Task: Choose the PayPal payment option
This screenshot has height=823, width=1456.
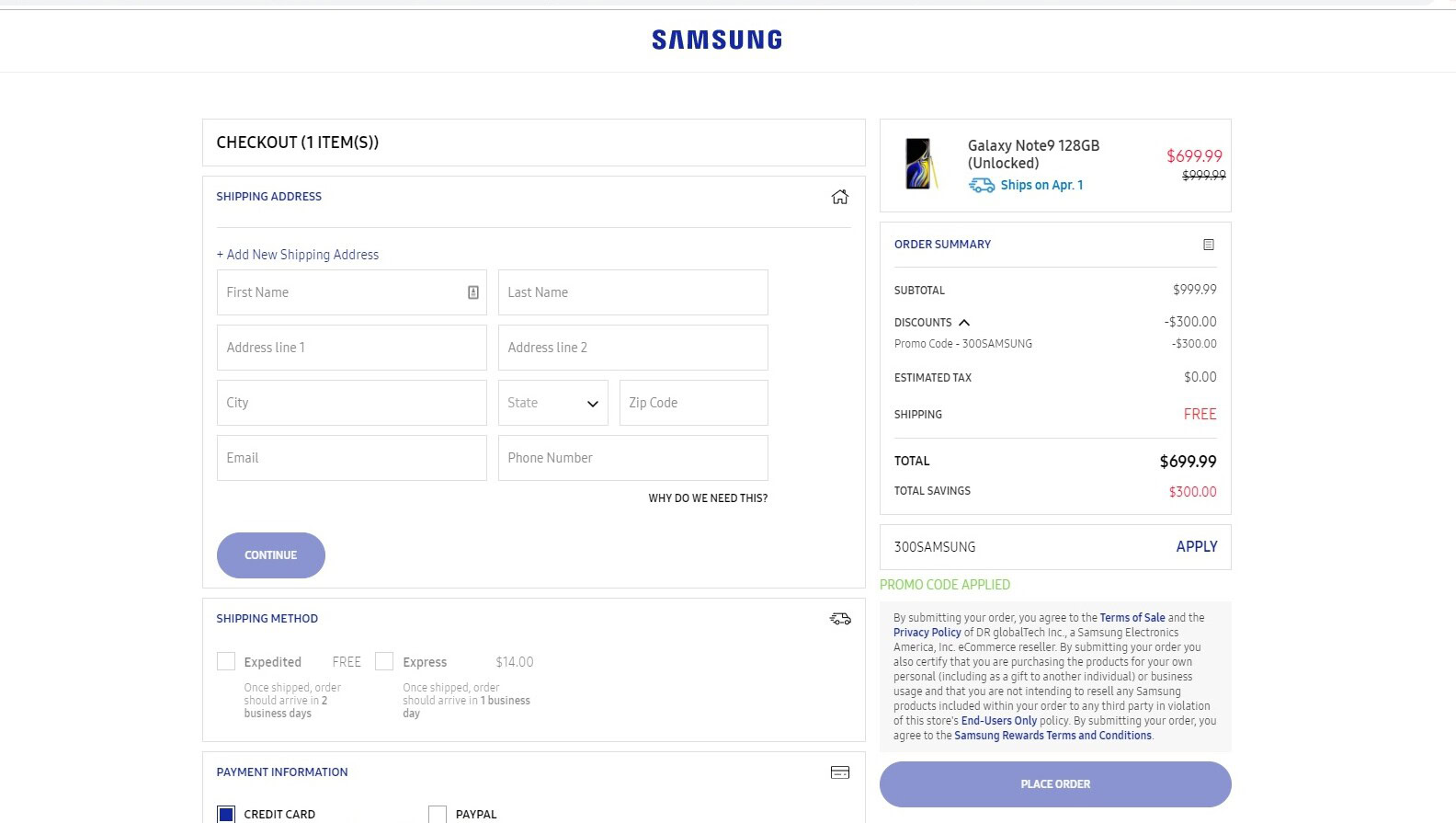Action: point(438,814)
